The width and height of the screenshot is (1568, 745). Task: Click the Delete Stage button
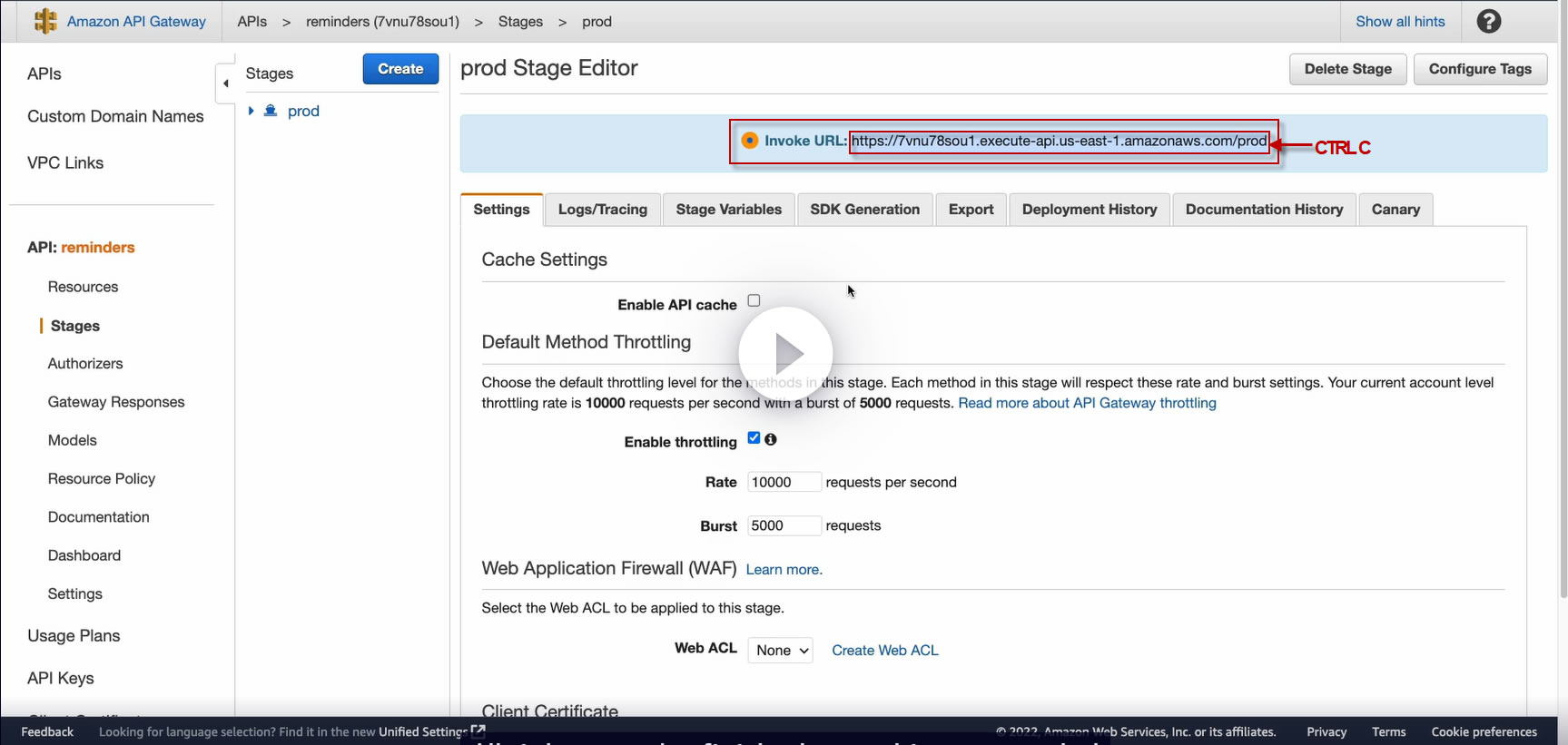pyautogui.click(x=1347, y=69)
